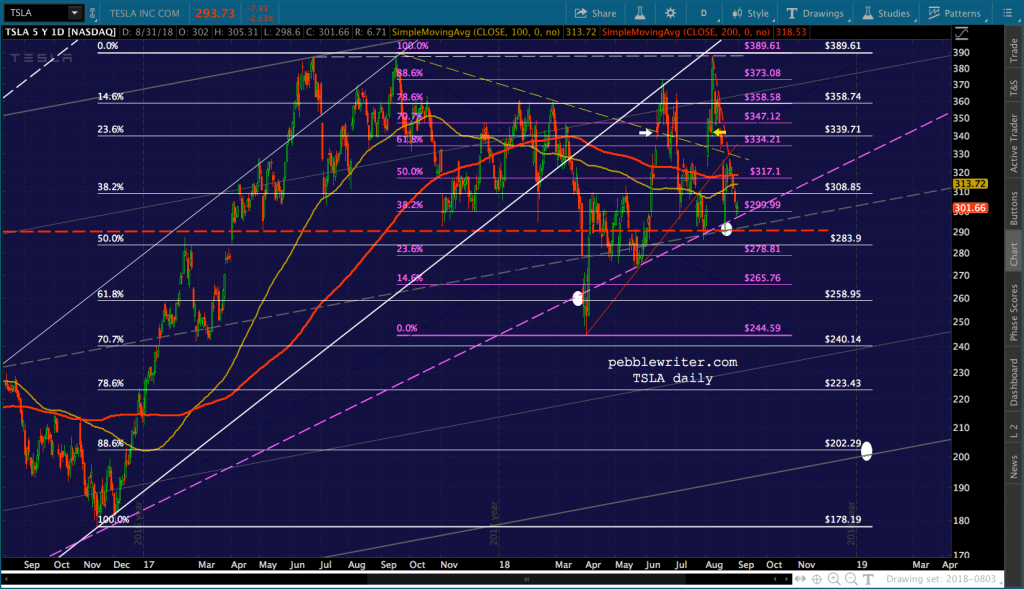
Task: Open the Style dropdown menu
Action: [750, 13]
